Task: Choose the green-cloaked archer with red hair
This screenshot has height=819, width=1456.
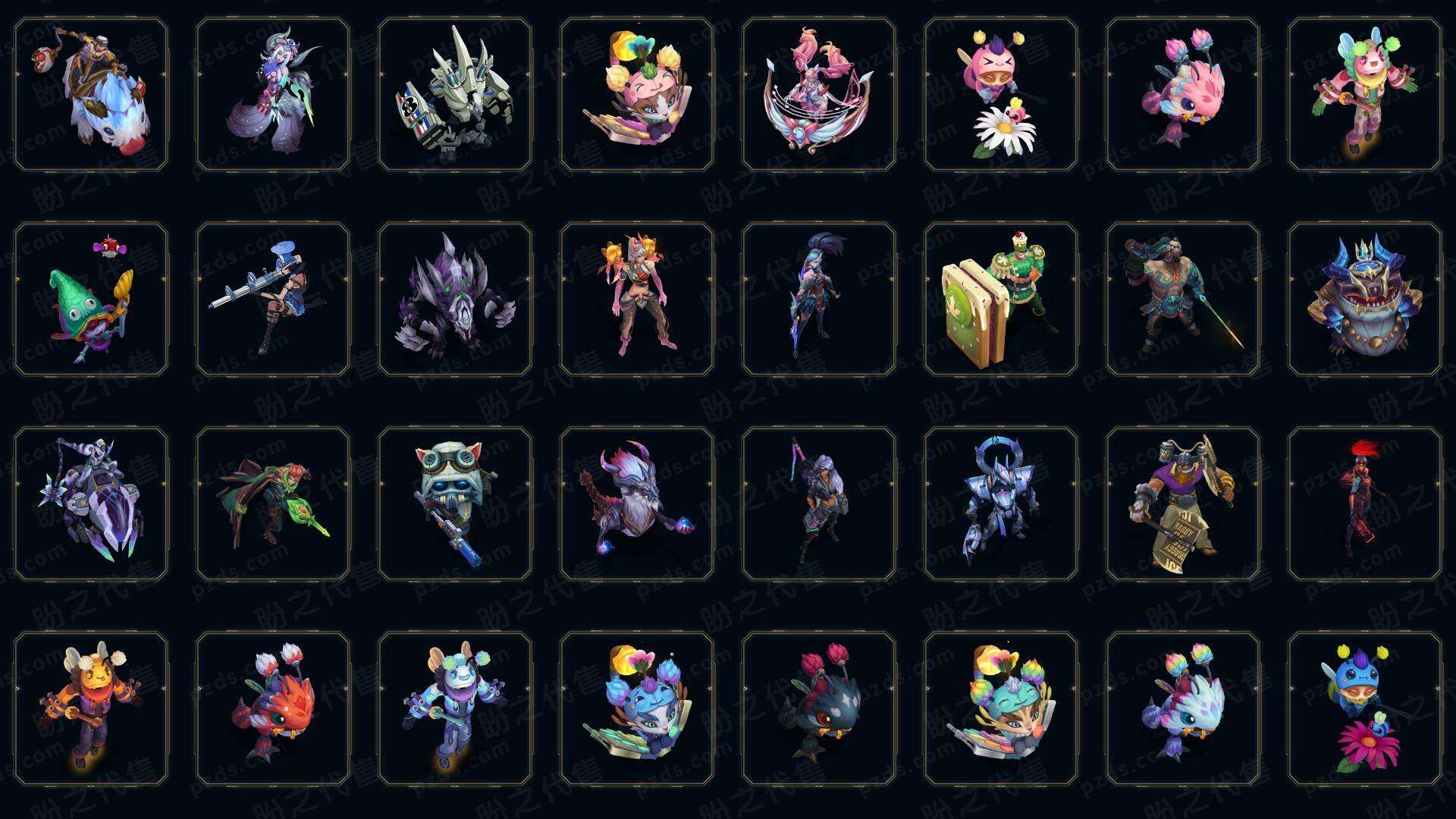Action: [x=273, y=504]
